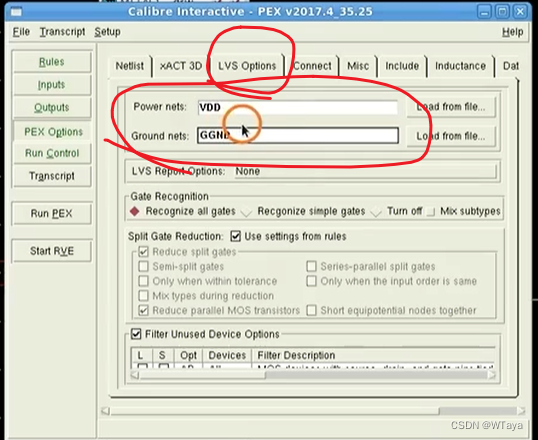Select the LVS Options tab
The image size is (538, 440).
coord(247,66)
